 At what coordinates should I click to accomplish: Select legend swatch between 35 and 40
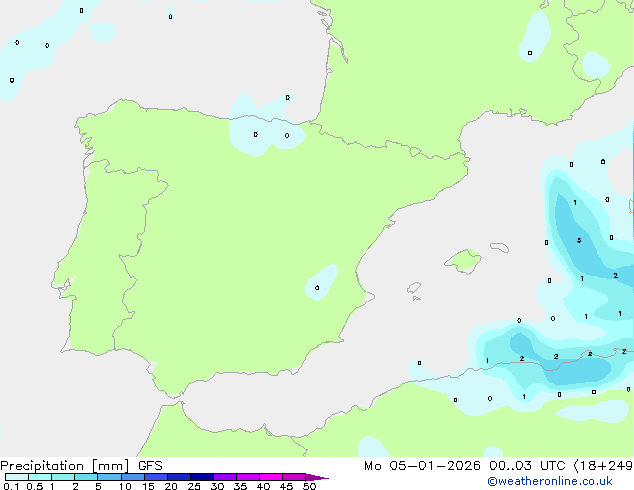click(x=248, y=477)
